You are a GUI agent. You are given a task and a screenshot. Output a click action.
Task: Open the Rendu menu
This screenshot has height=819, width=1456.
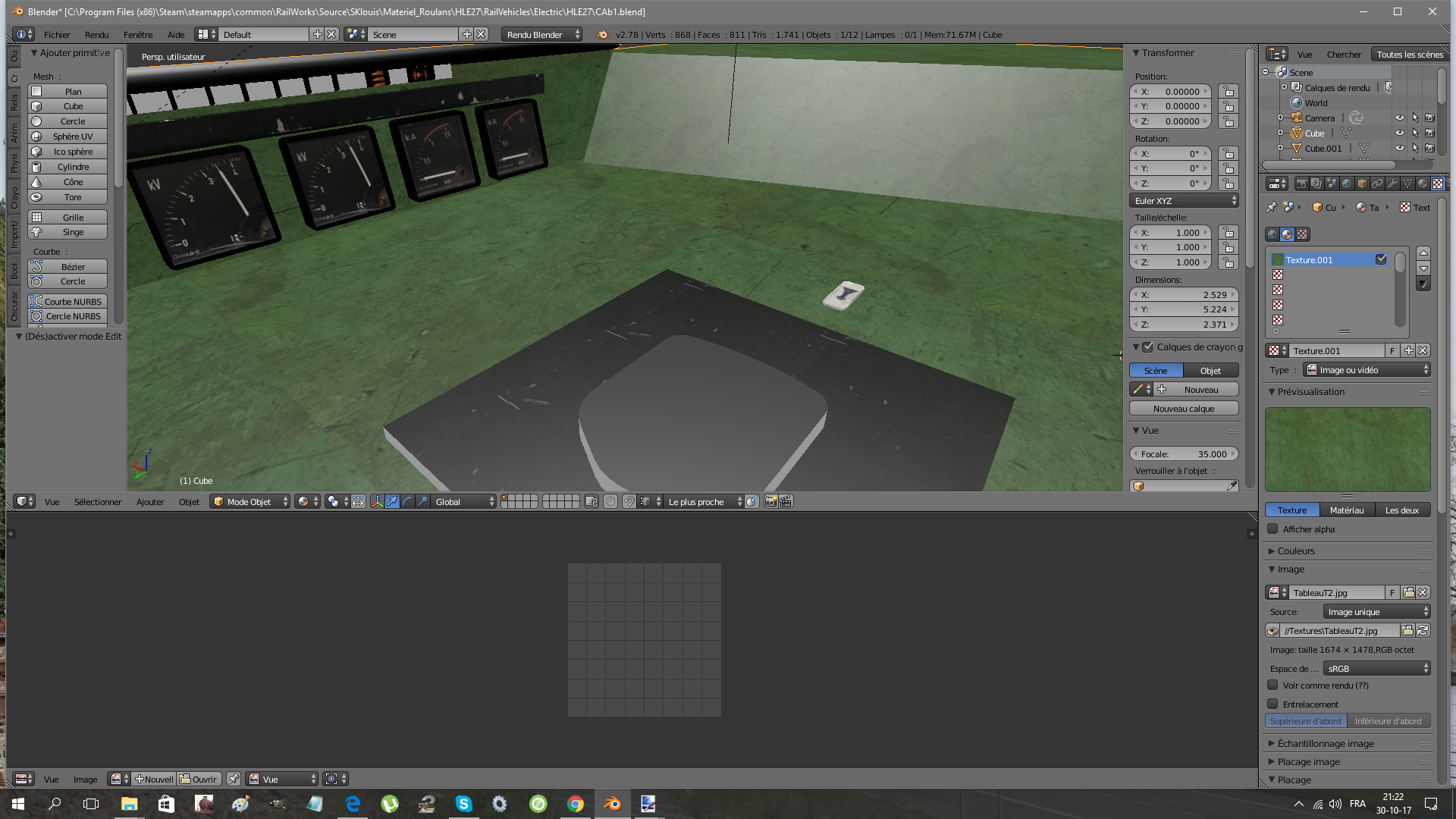click(96, 34)
